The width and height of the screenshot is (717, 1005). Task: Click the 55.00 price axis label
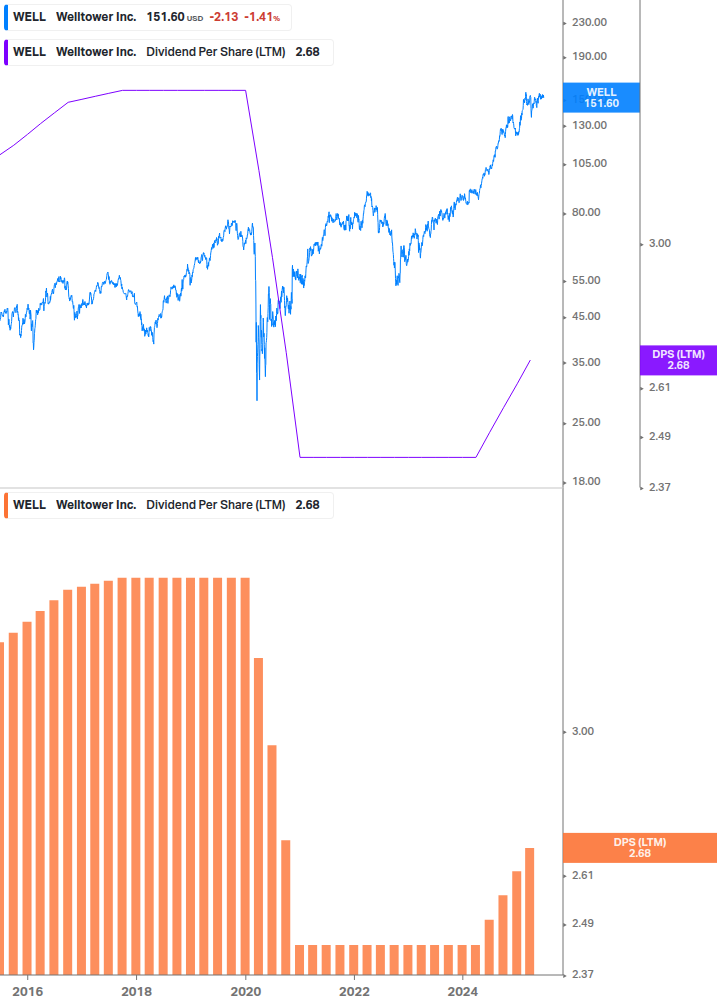[586, 281]
